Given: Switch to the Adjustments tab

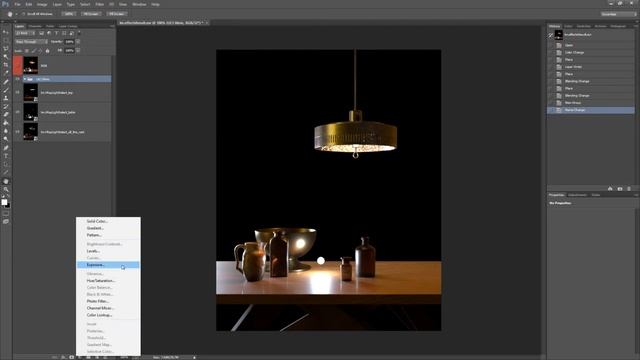Looking at the screenshot, I should click(x=577, y=195).
